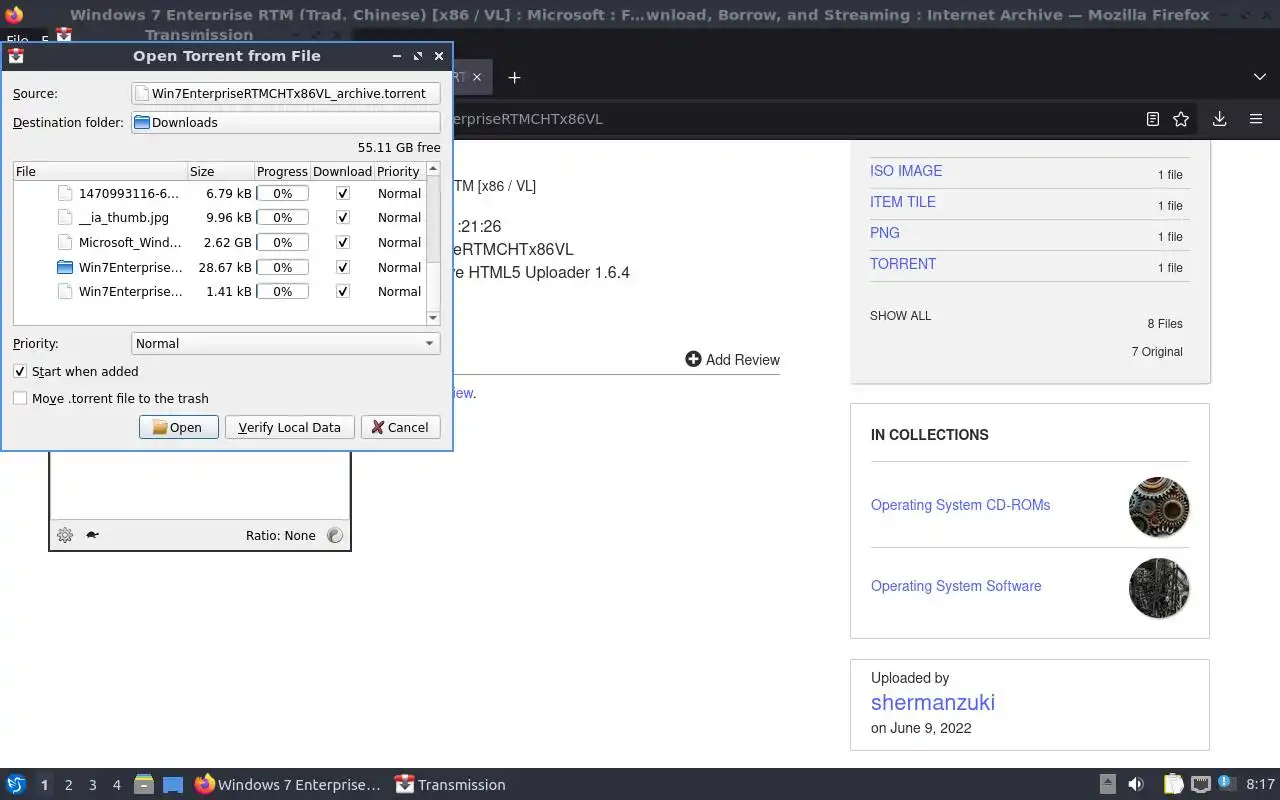1280x800 pixels.
Task: Expand SHOW ALL files list
Action: [x=900, y=315]
